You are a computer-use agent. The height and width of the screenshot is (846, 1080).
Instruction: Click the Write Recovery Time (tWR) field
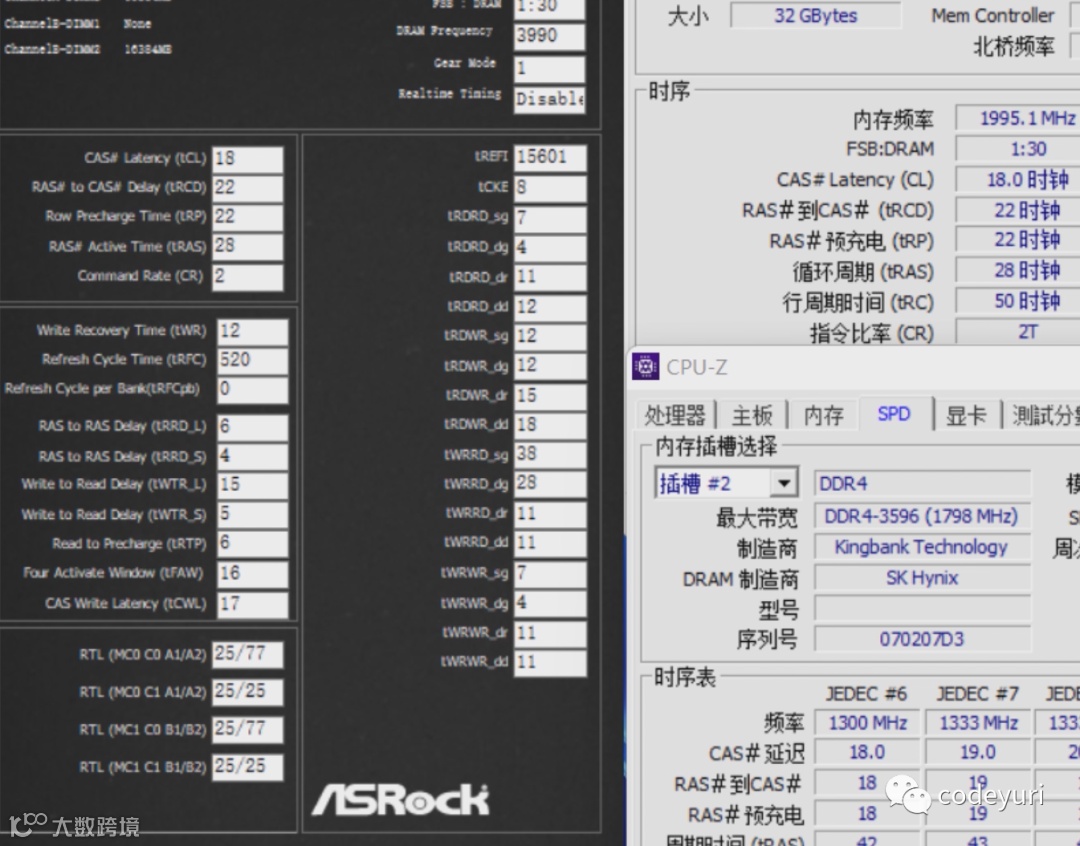coord(252,331)
